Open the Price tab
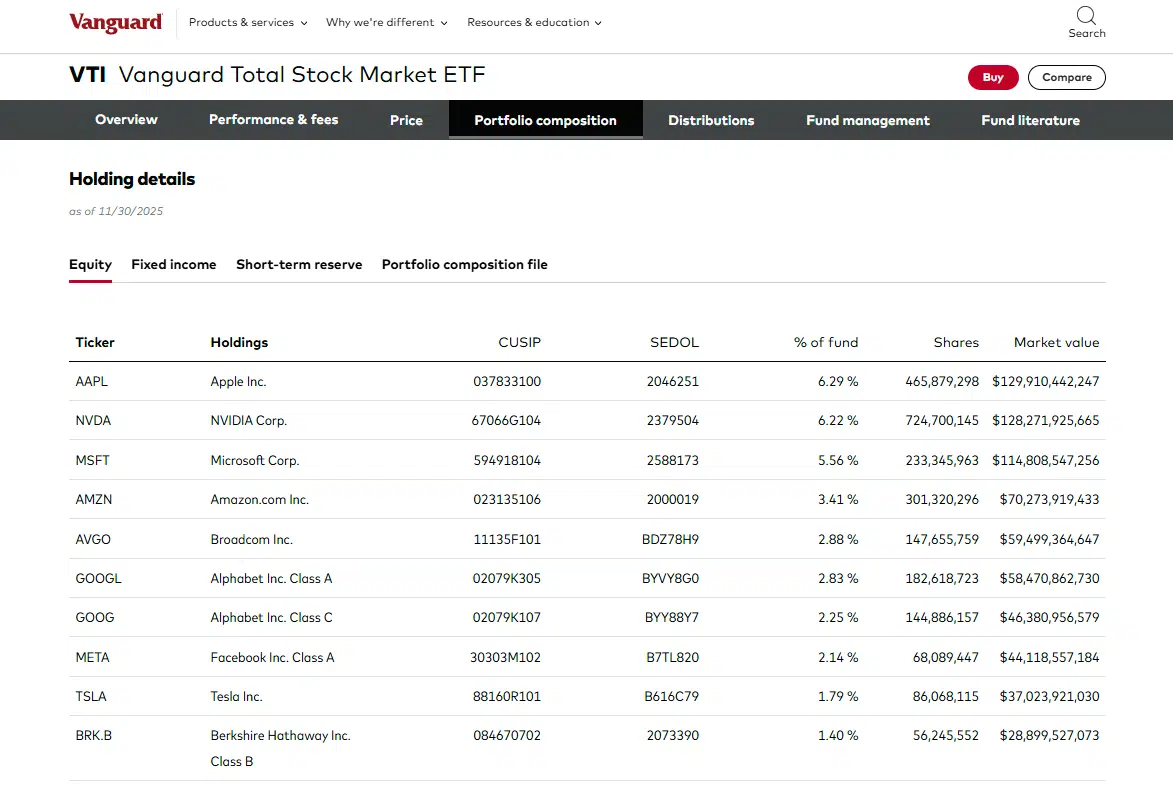Image resolution: width=1173 pixels, height=785 pixels. tap(406, 120)
